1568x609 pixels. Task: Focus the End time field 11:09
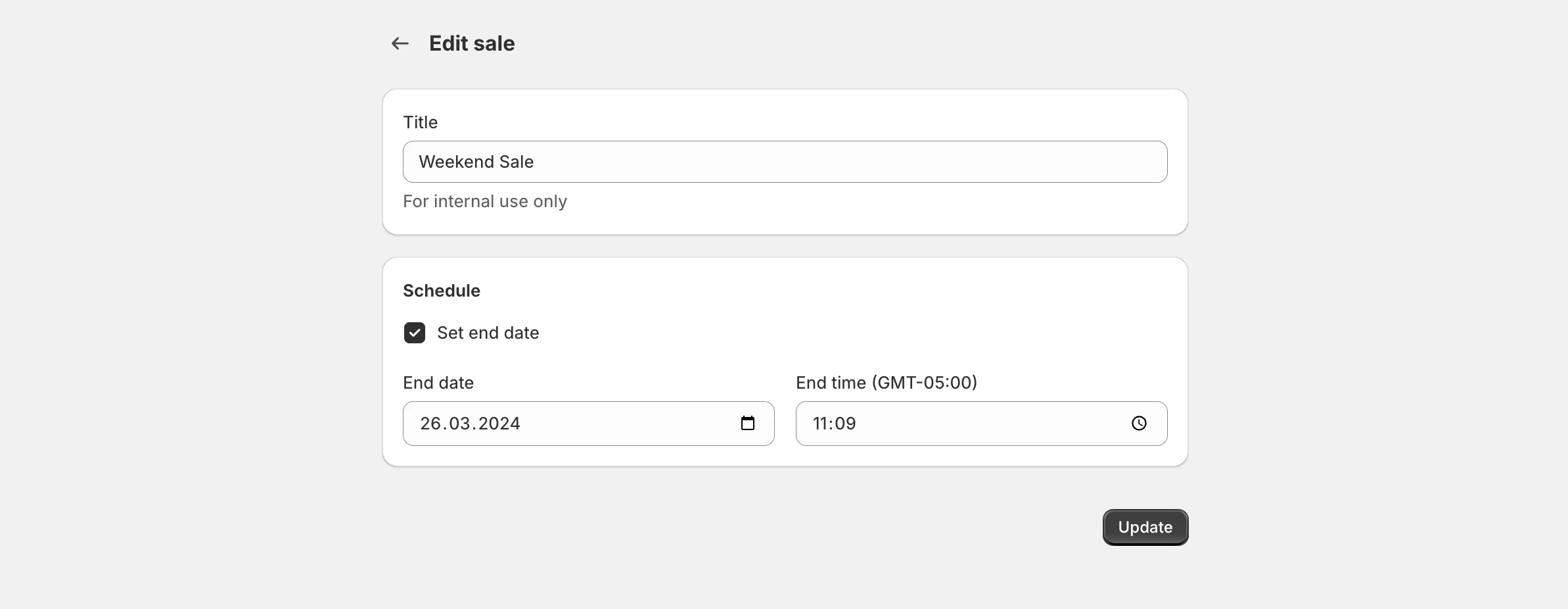tap(981, 424)
